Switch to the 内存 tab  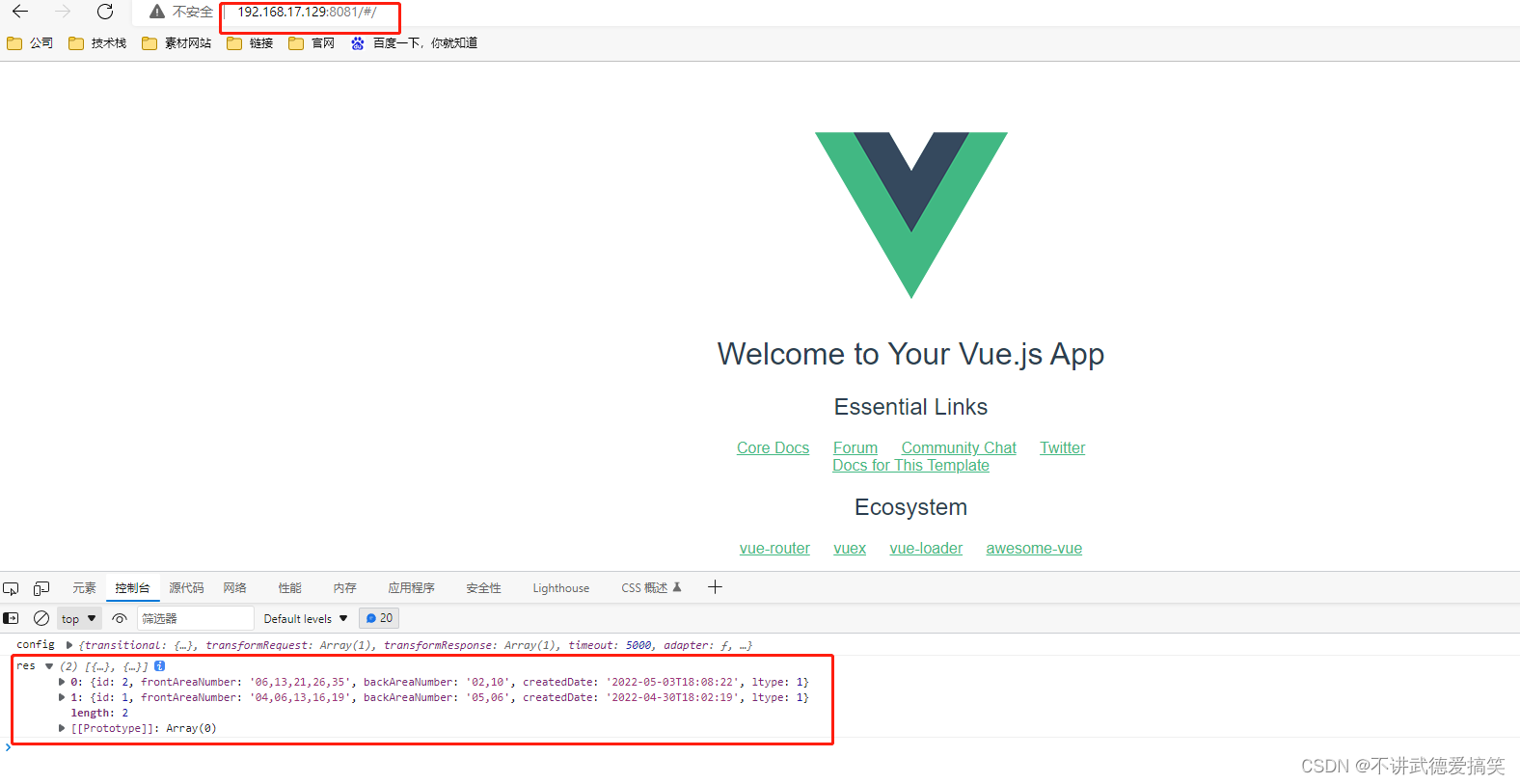344,588
